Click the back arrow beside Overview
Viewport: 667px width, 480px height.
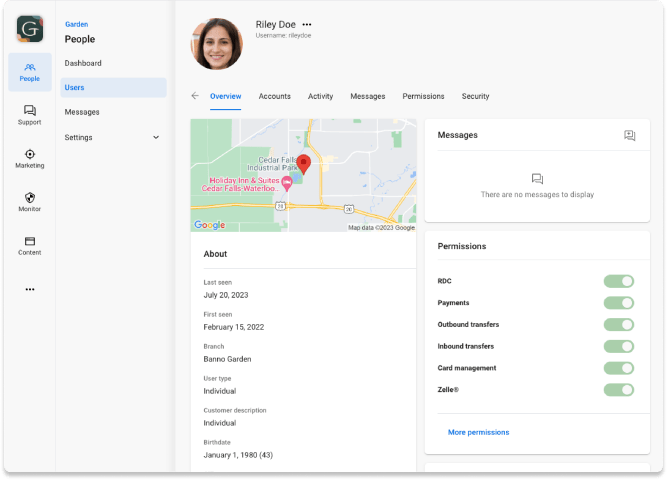click(x=195, y=96)
